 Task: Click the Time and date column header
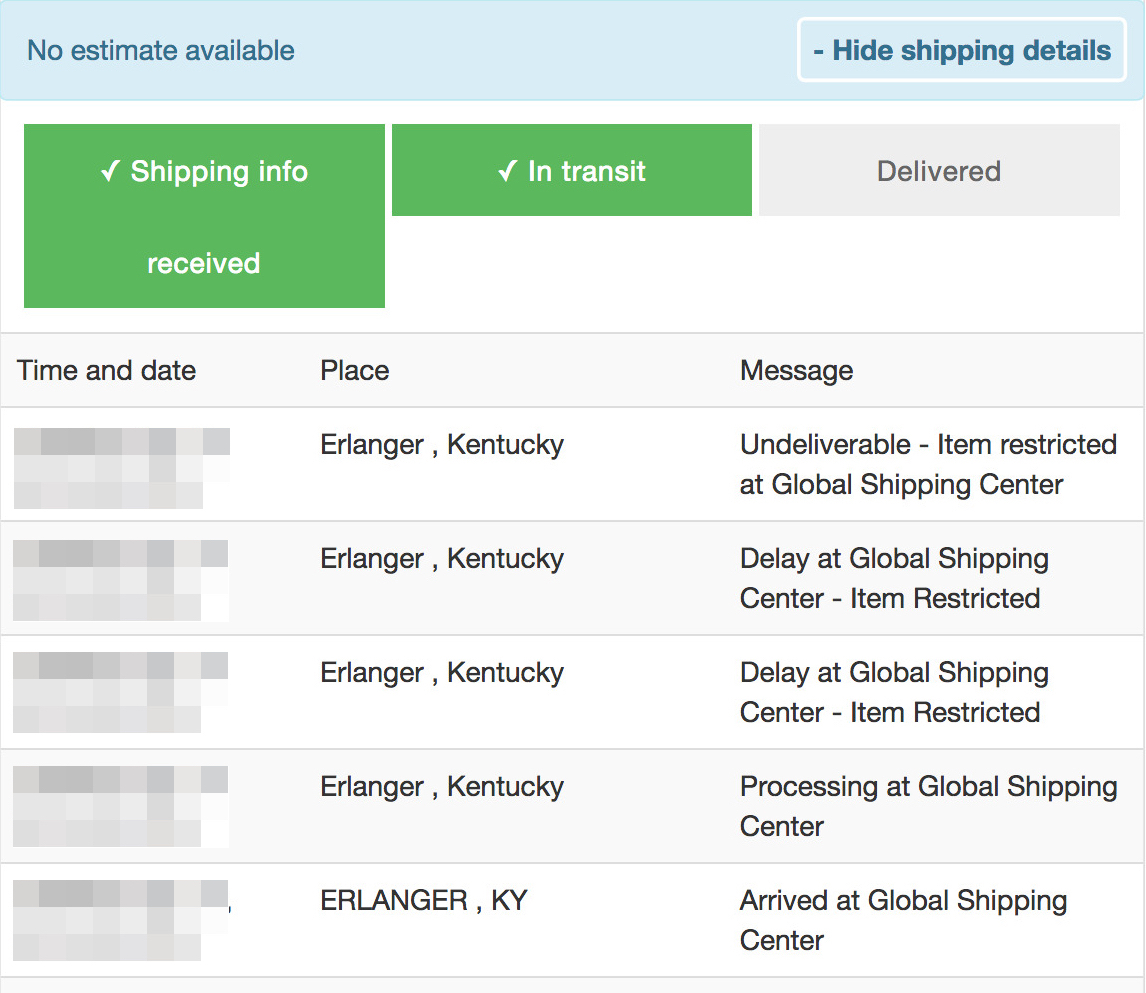[x=107, y=370]
